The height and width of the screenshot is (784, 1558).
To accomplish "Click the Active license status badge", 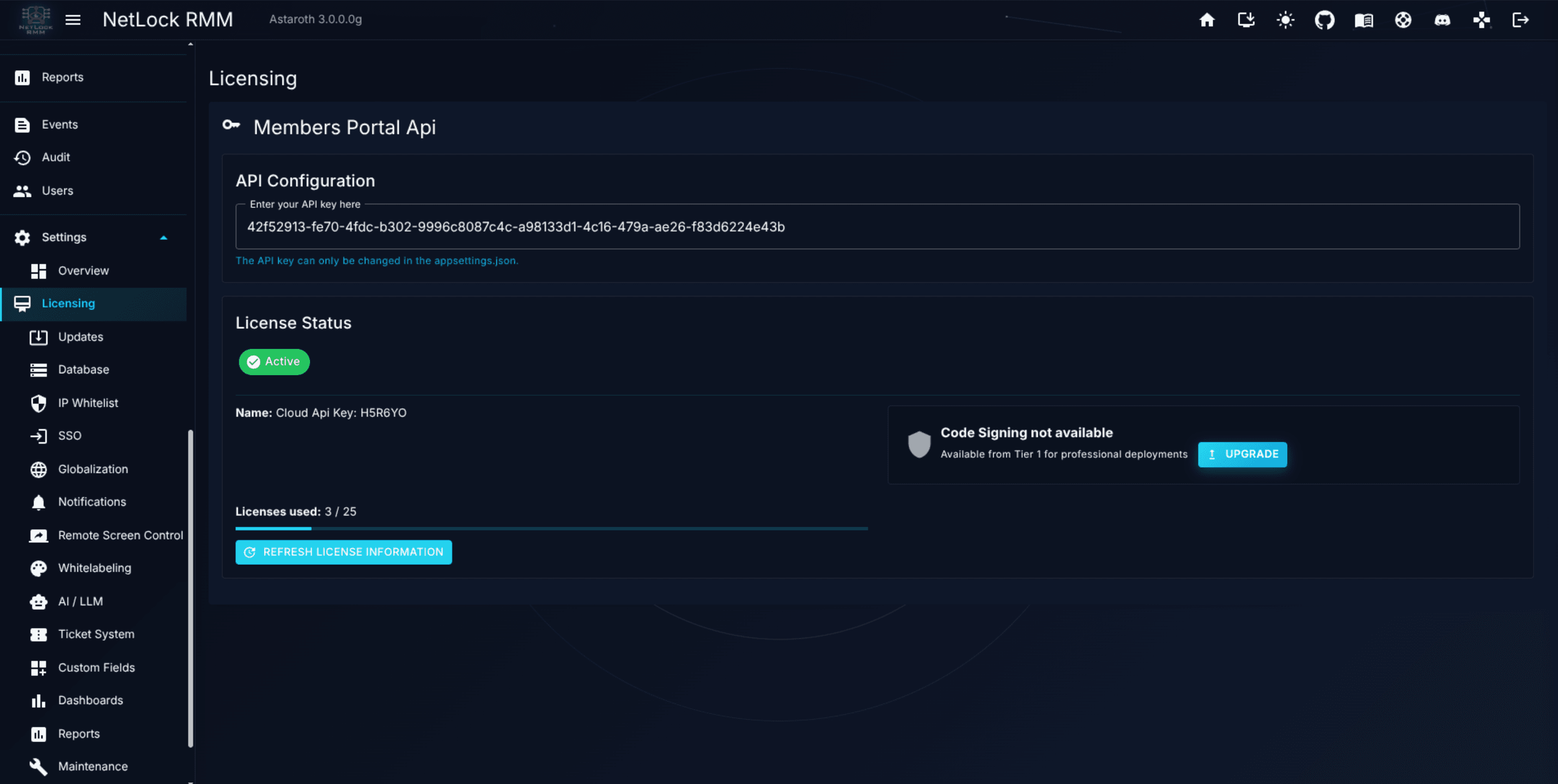I will point(274,362).
